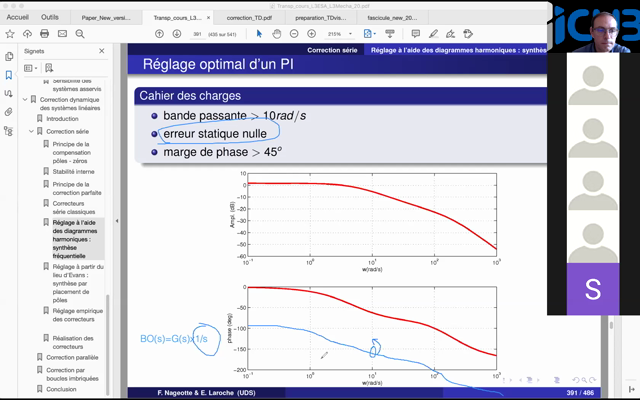This screenshot has width=640, height=400.
Task: Collapse Correction dynamique des systèmes linéaires
Action: [24, 100]
